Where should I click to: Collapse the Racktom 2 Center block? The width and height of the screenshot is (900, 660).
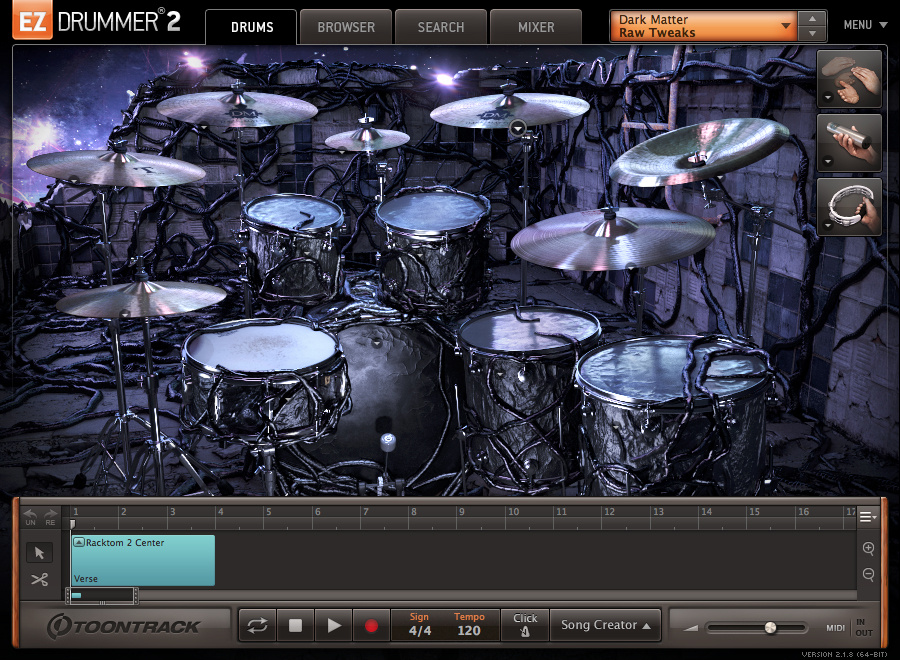coord(80,540)
